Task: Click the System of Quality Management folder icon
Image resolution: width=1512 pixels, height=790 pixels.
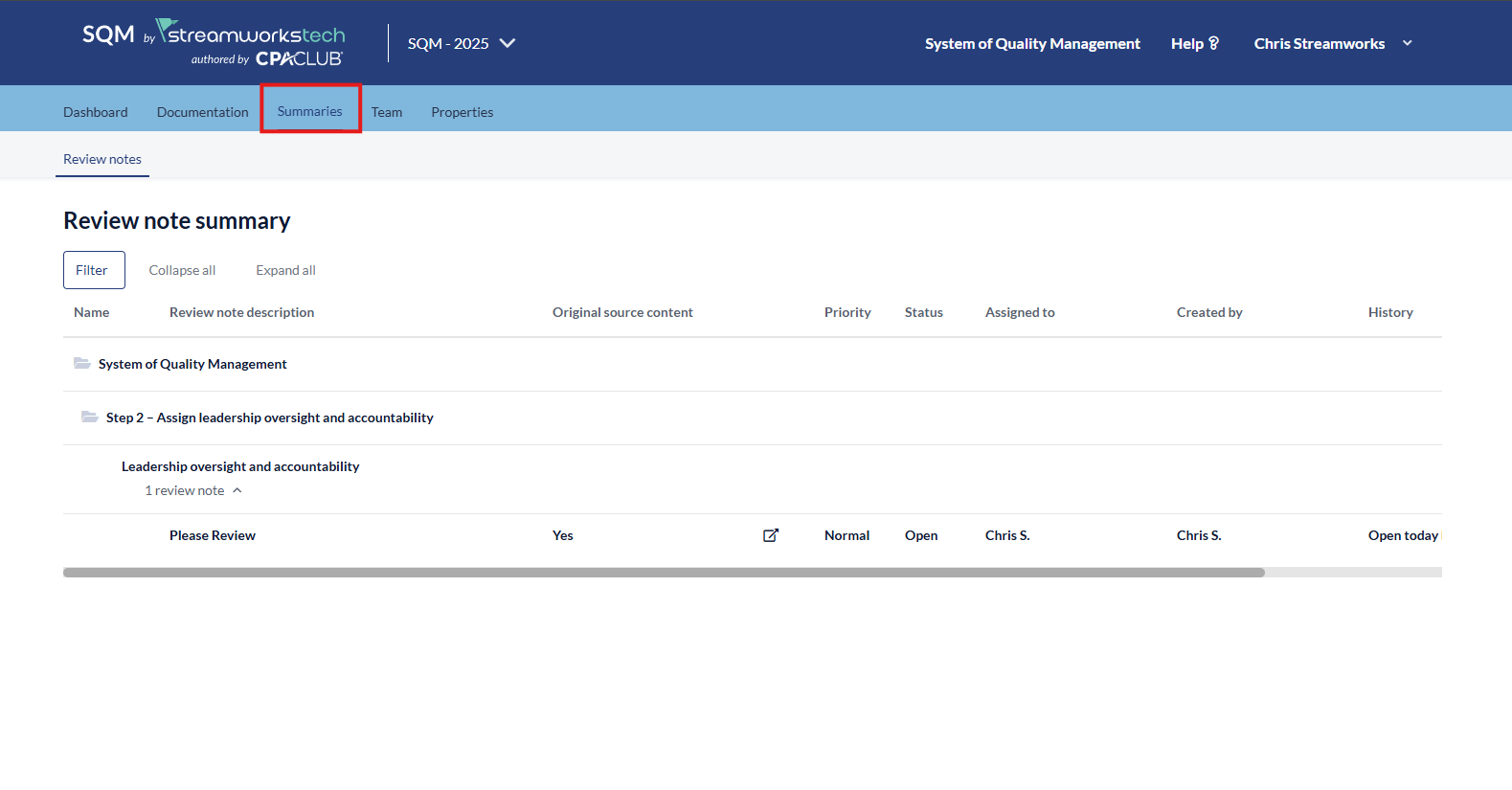Action: [x=82, y=364]
